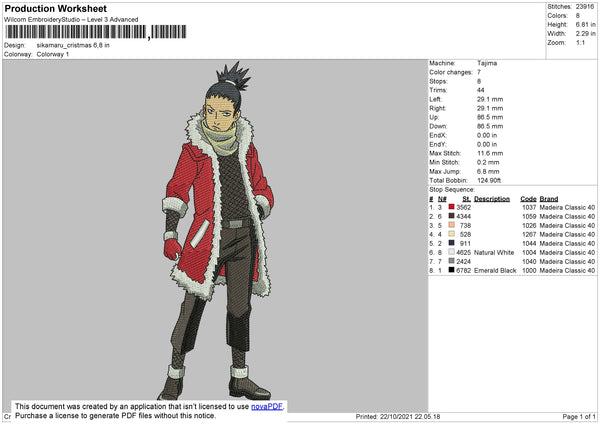Click the Machine value 'Tajima'
600x424 pixels.
pyautogui.click(x=487, y=63)
